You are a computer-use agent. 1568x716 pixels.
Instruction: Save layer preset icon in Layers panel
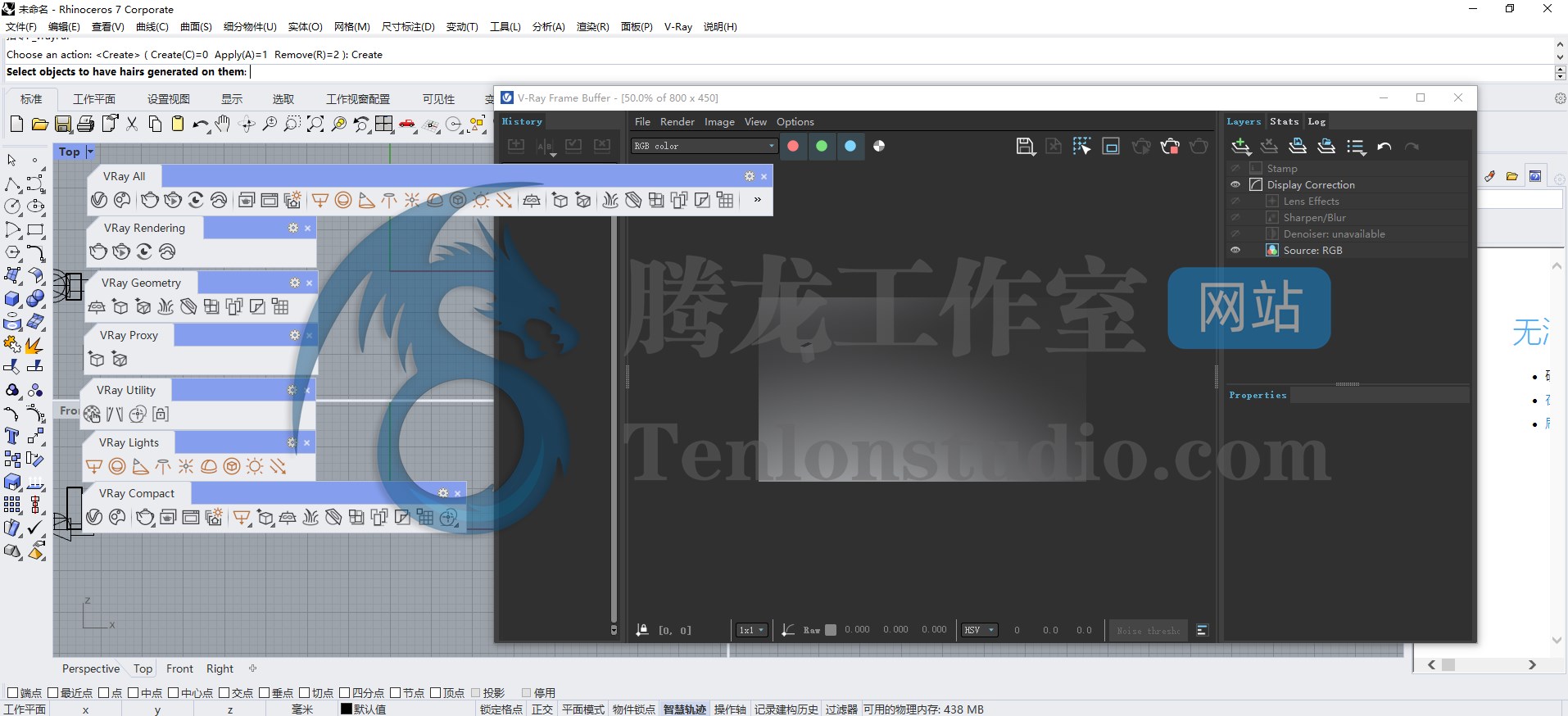click(x=1298, y=146)
